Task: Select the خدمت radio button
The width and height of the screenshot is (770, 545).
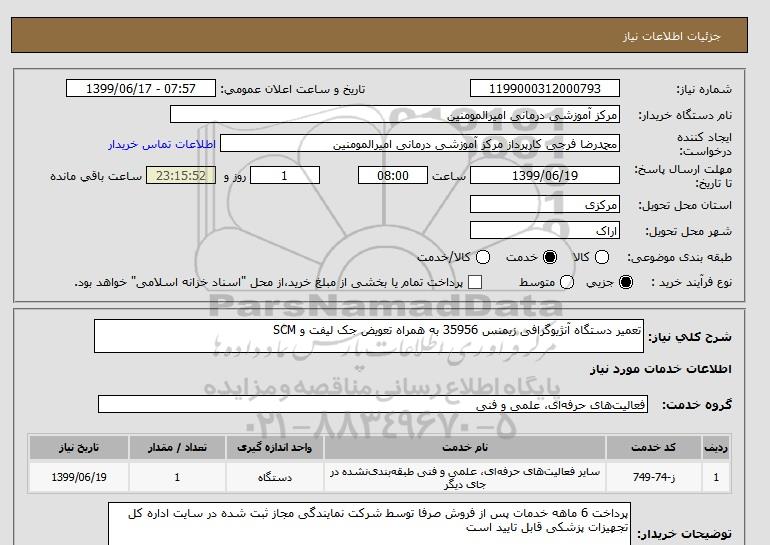Action: pos(550,257)
